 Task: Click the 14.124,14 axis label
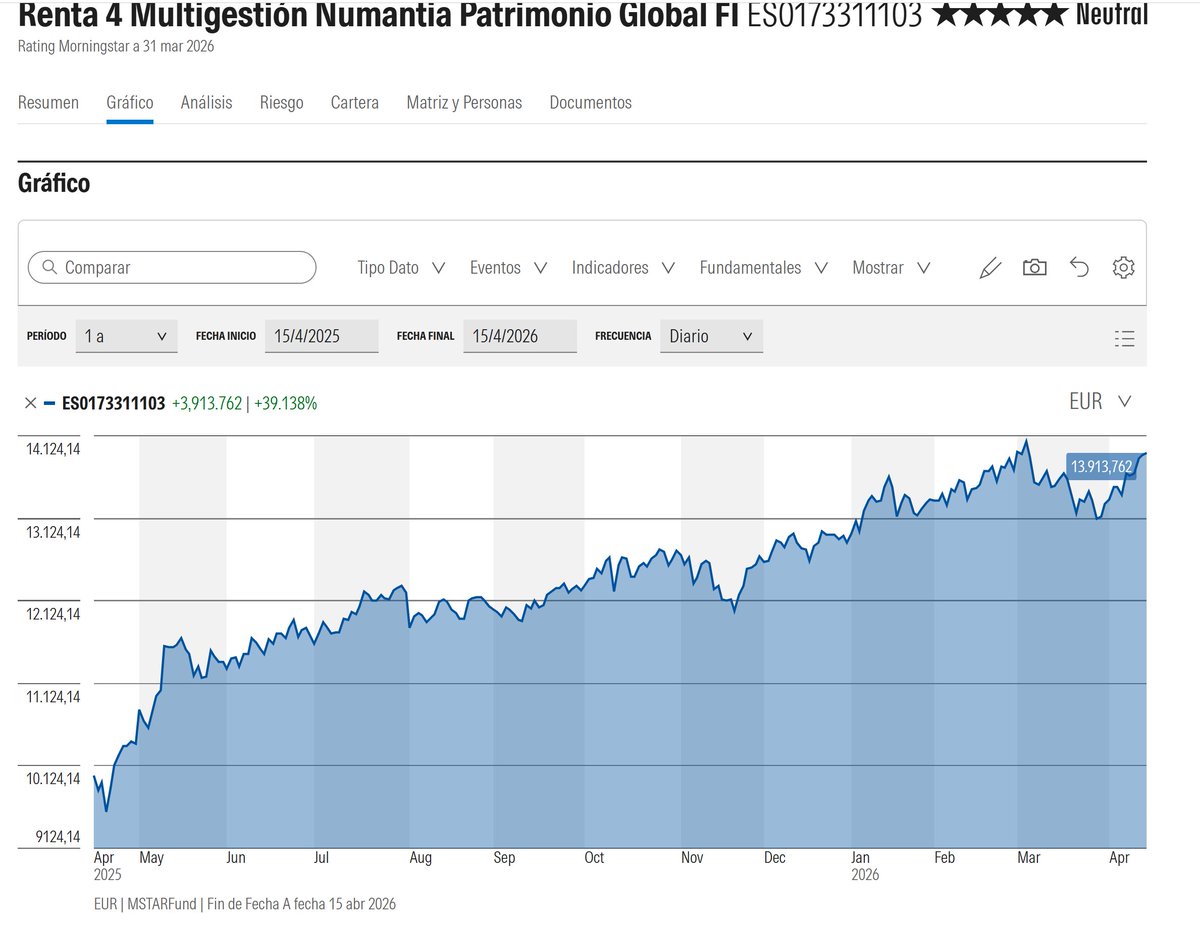click(53, 449)
